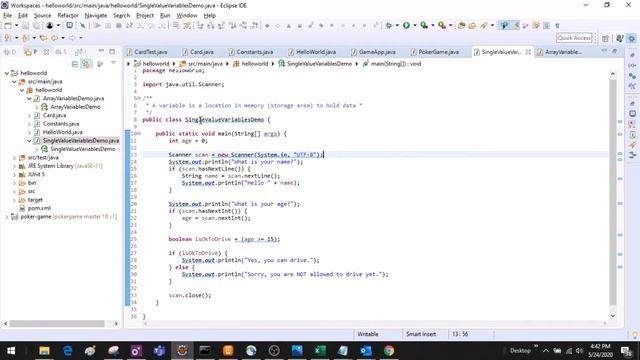Click SingleValueVariablesDemo in the breadcrumb
This screenshot has height=360, width=640.
coord(319,64)
